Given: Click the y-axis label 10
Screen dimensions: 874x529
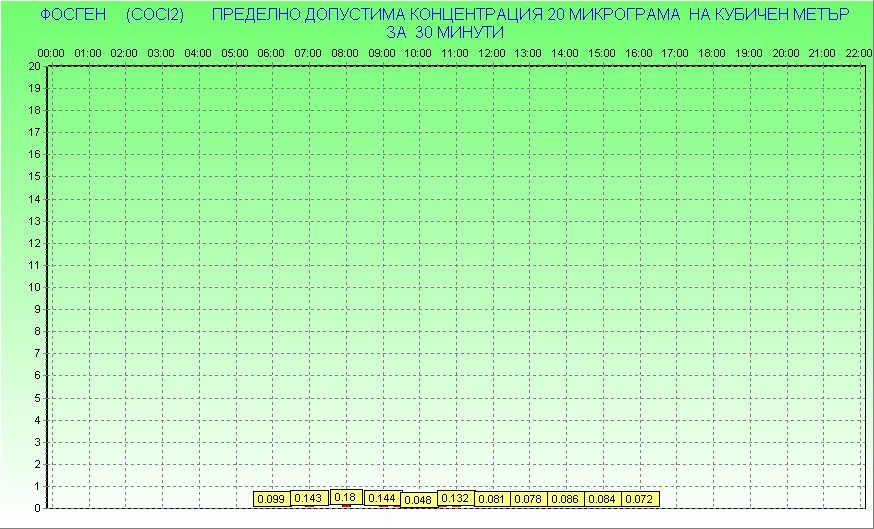Looking at the screenshot, I should 34,287.
